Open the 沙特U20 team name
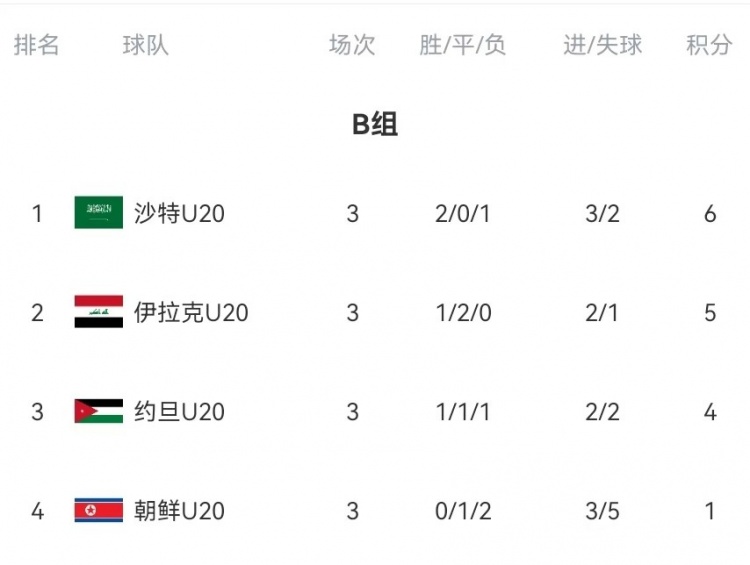This screenshot has width=750, height=565. [179, 213]
